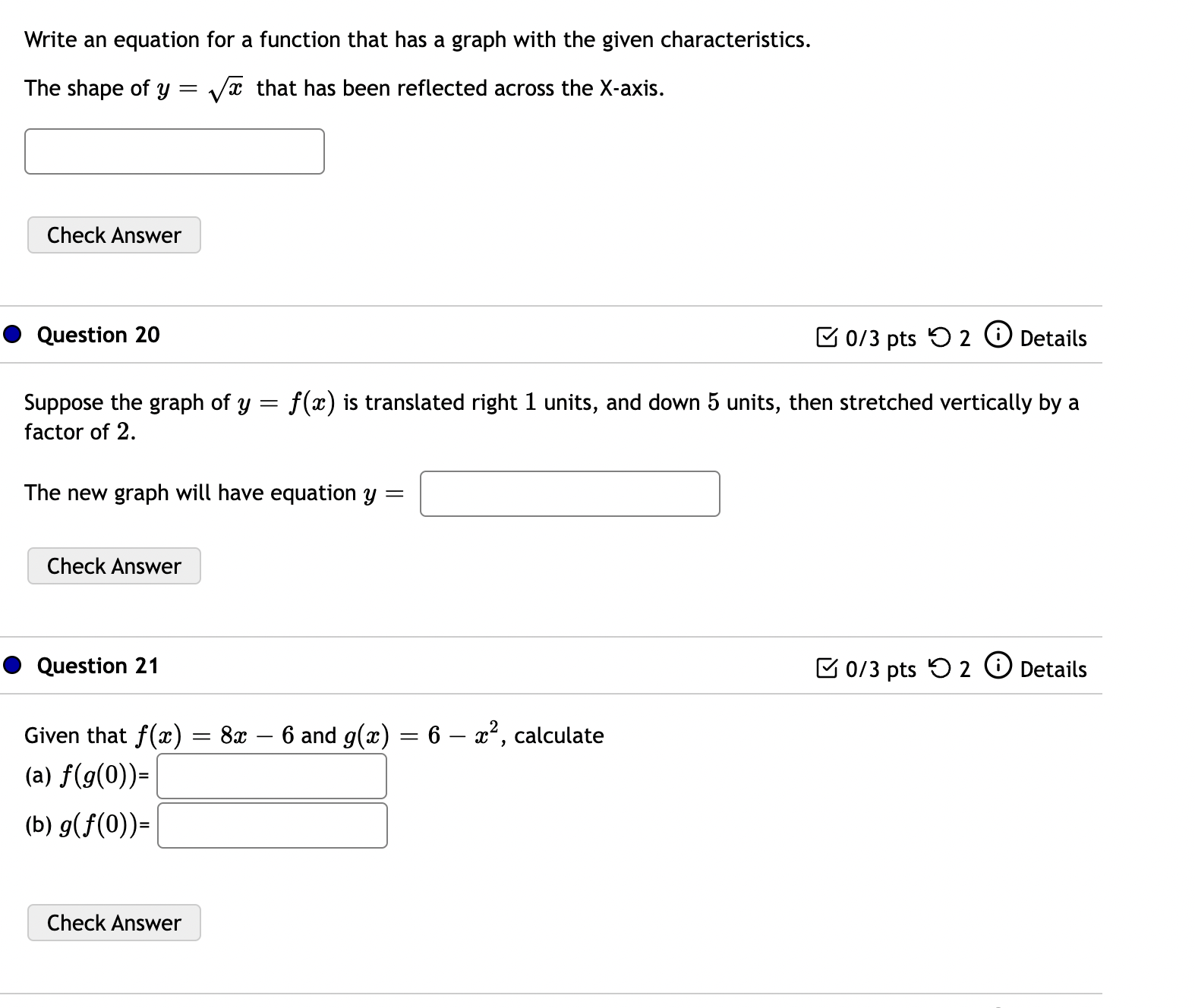Open the Details link for Question 20
Screen dimensions: 1195x1008
point(1055,339)
